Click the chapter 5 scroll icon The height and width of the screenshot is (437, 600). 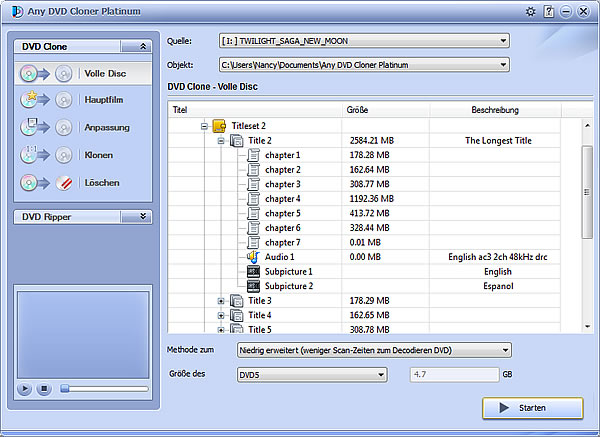pyautogui.click(x=253, y=214)
